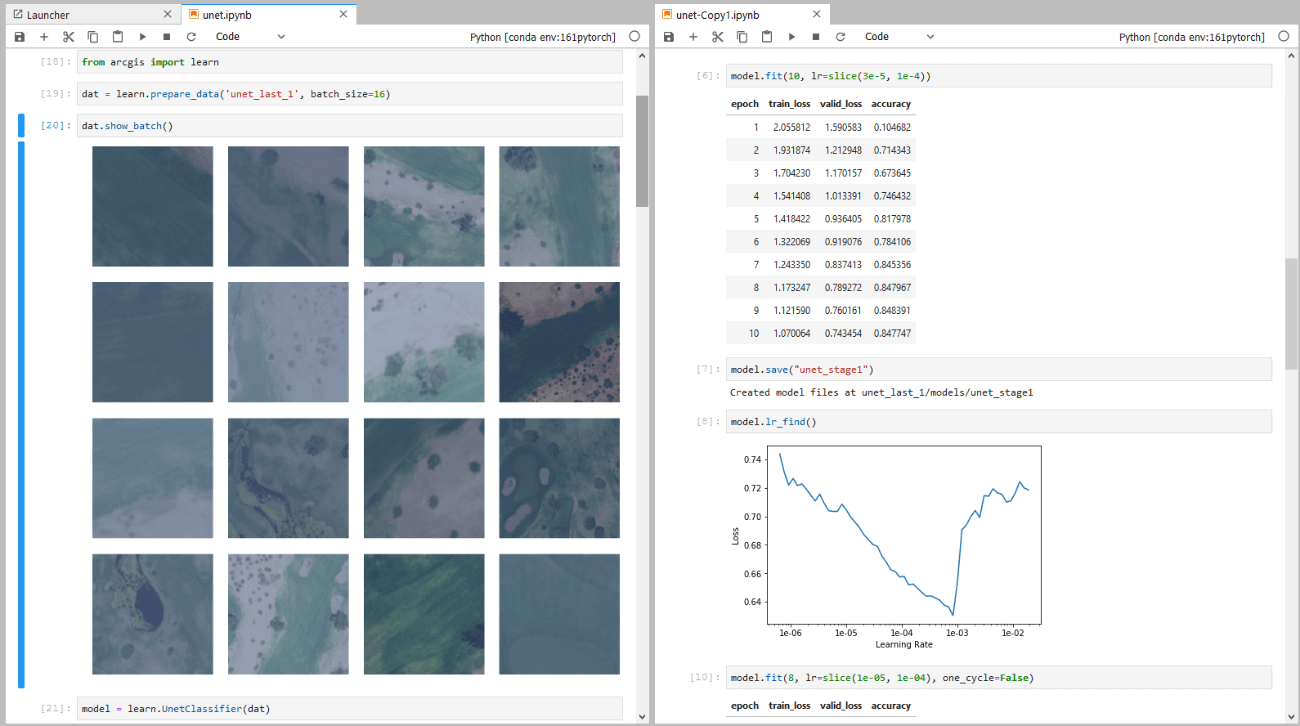
Task: Click kernel name in unet.ipynb toolbar
Action: click(542, 37)
